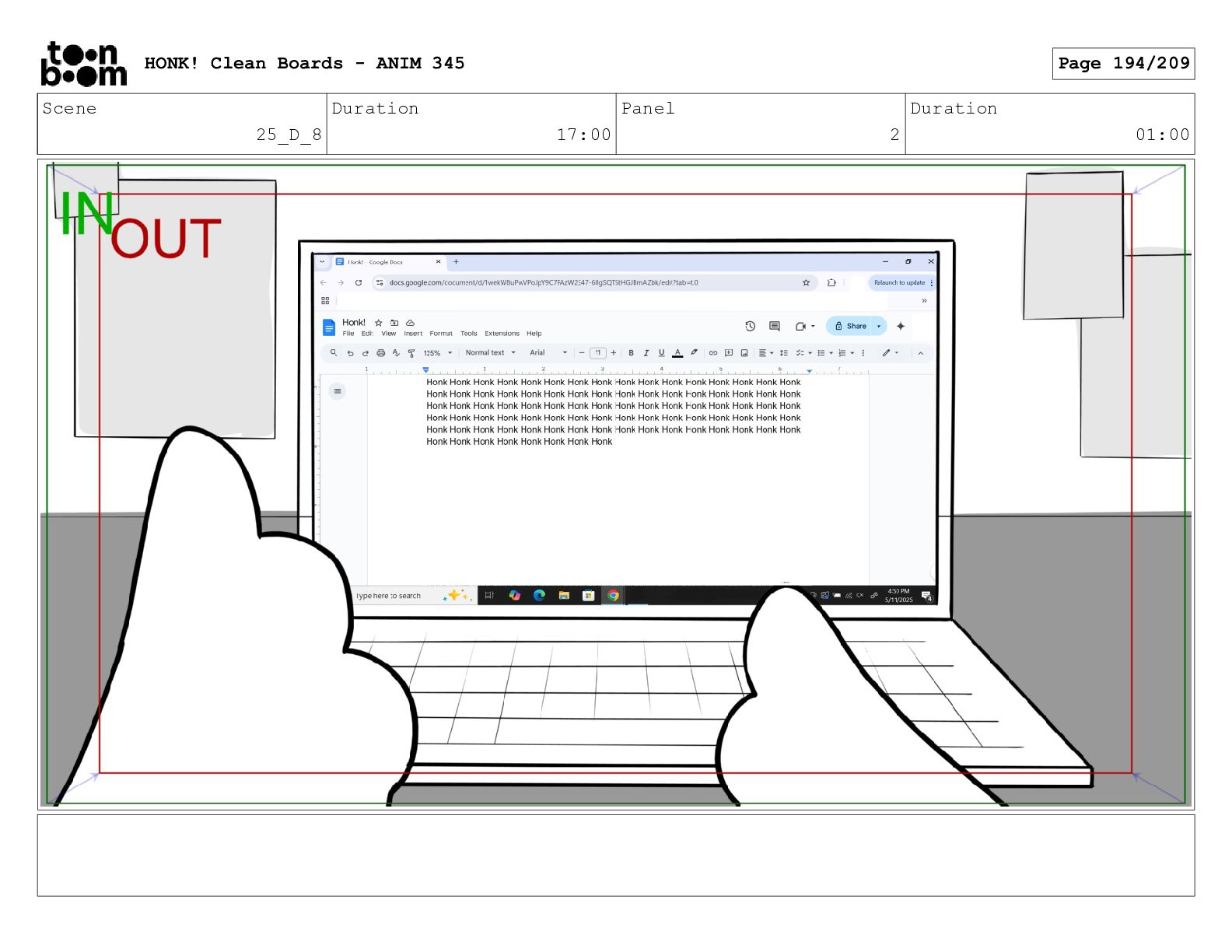Click the Gemini sparkle icon

(x=901, y=326)
